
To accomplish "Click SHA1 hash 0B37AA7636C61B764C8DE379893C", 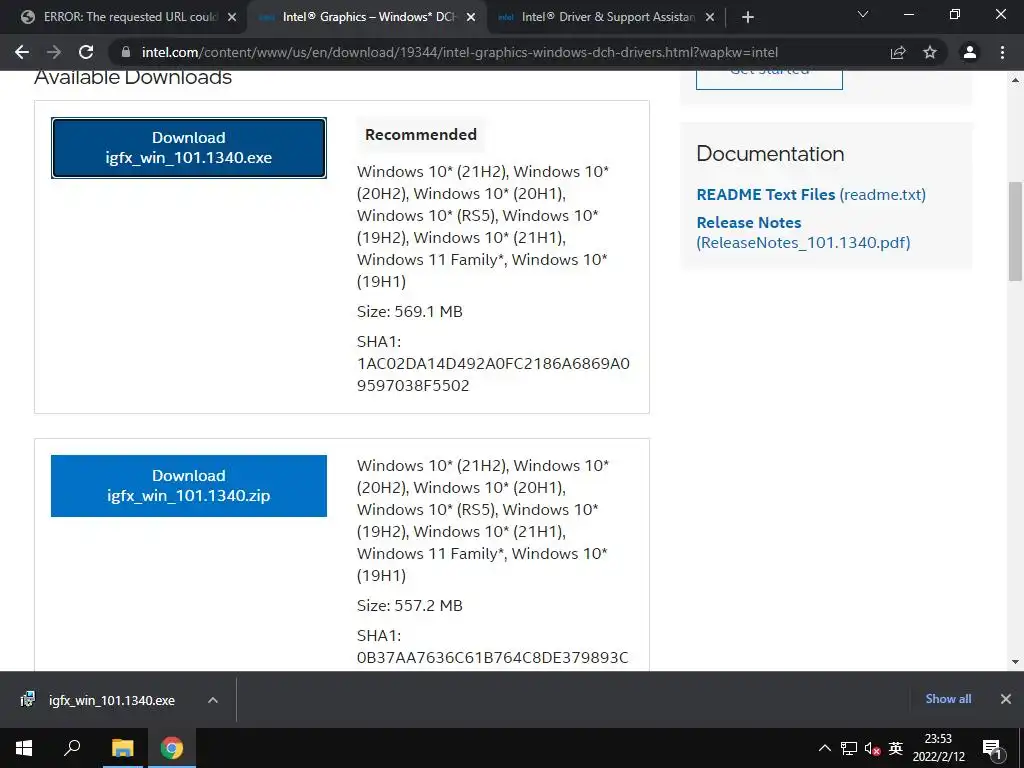I will (x=492, y=658).
